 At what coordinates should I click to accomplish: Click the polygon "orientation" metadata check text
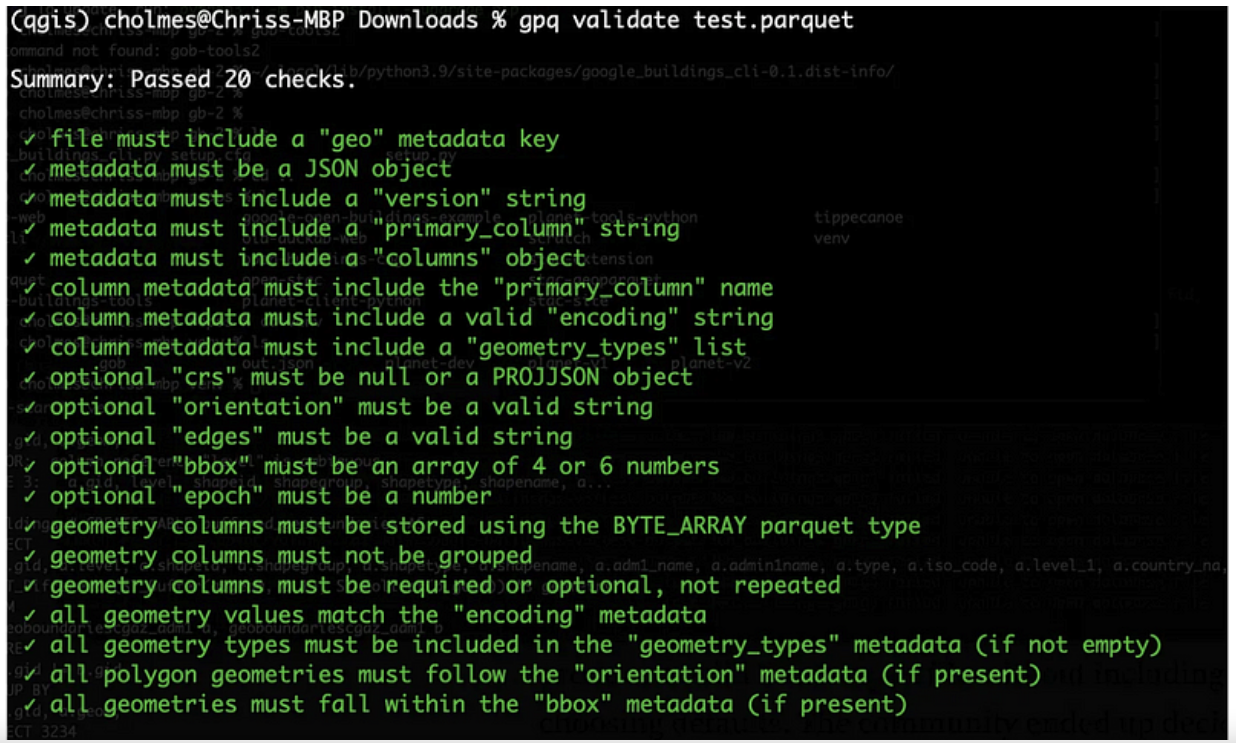point(545,674)
